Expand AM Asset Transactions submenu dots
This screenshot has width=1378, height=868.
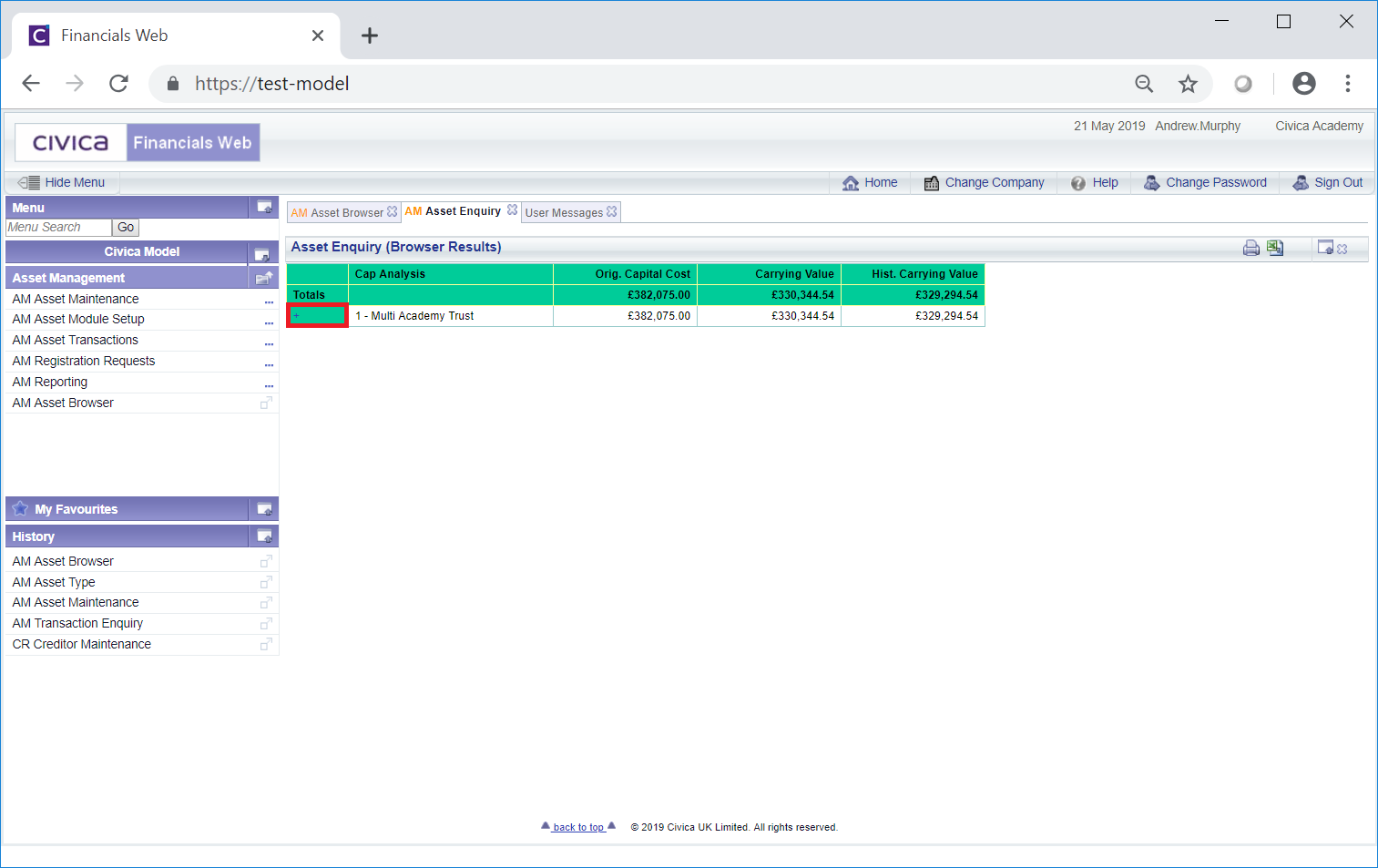(269, 343)
